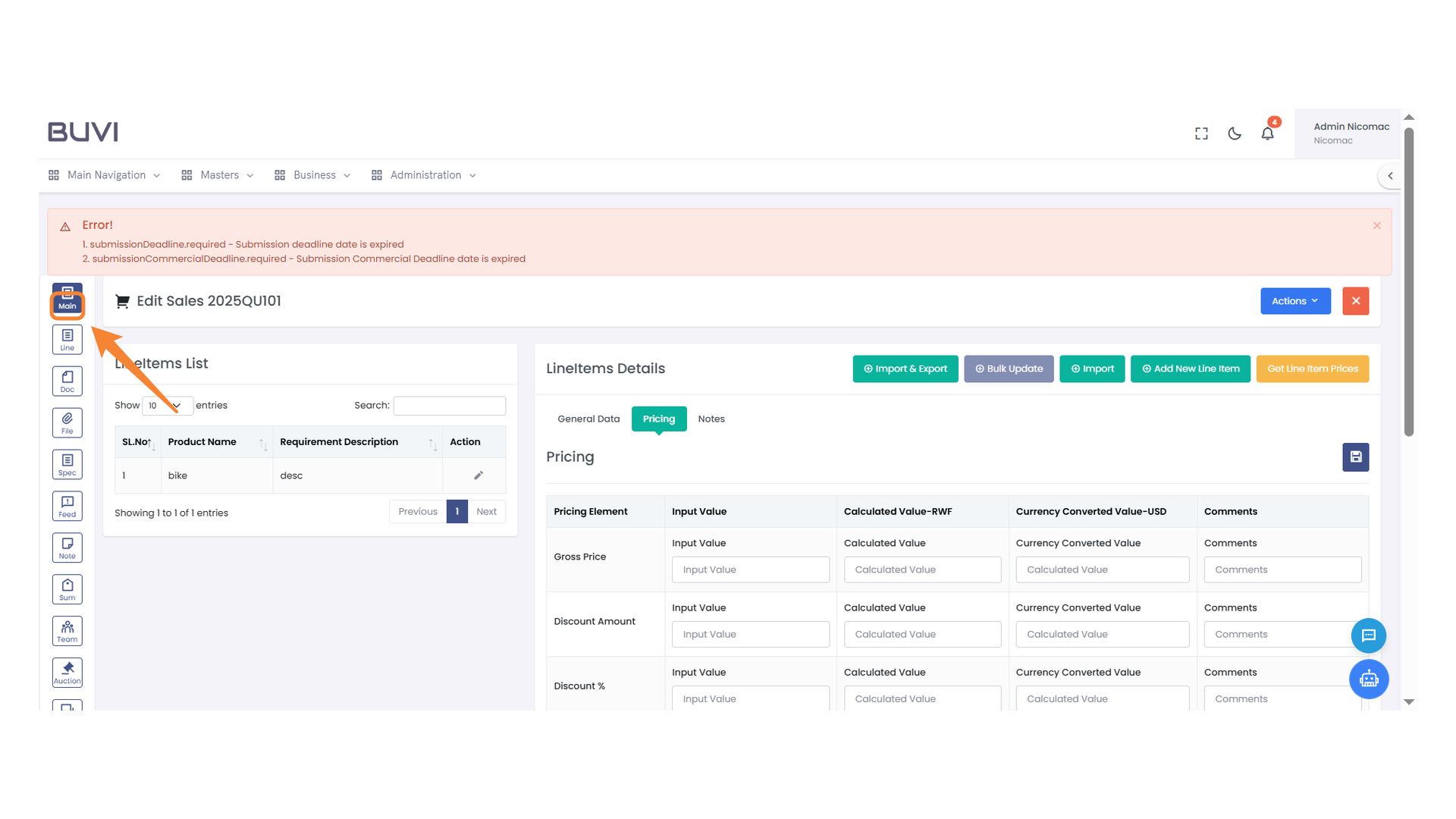Click Get Line Item Prices button

point(1312,369)
